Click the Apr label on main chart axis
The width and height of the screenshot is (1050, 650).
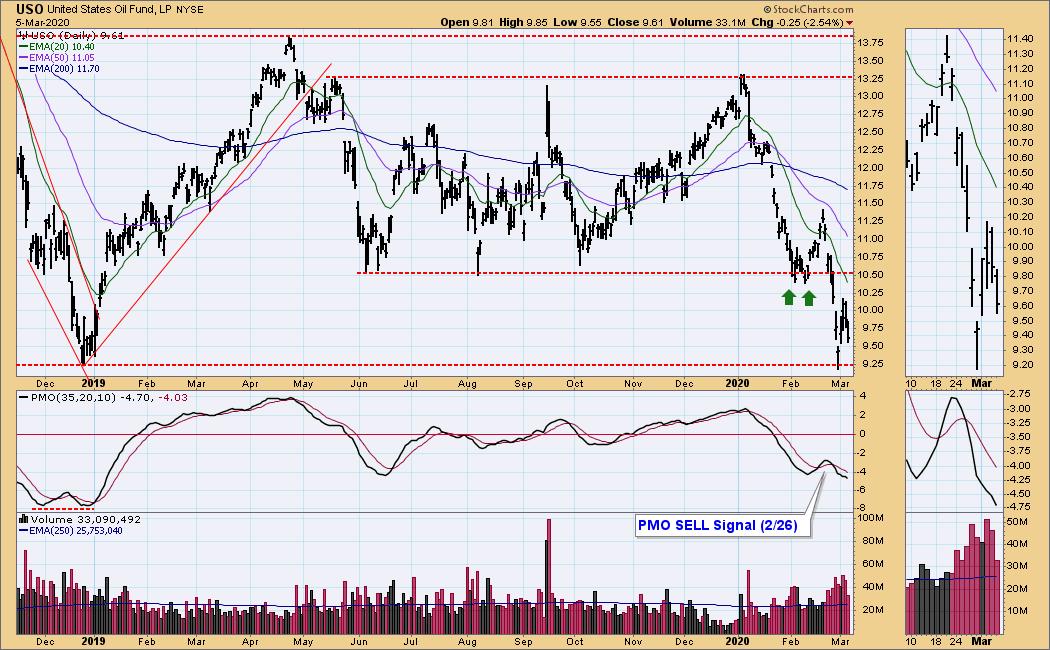click(x=250, y=384)
